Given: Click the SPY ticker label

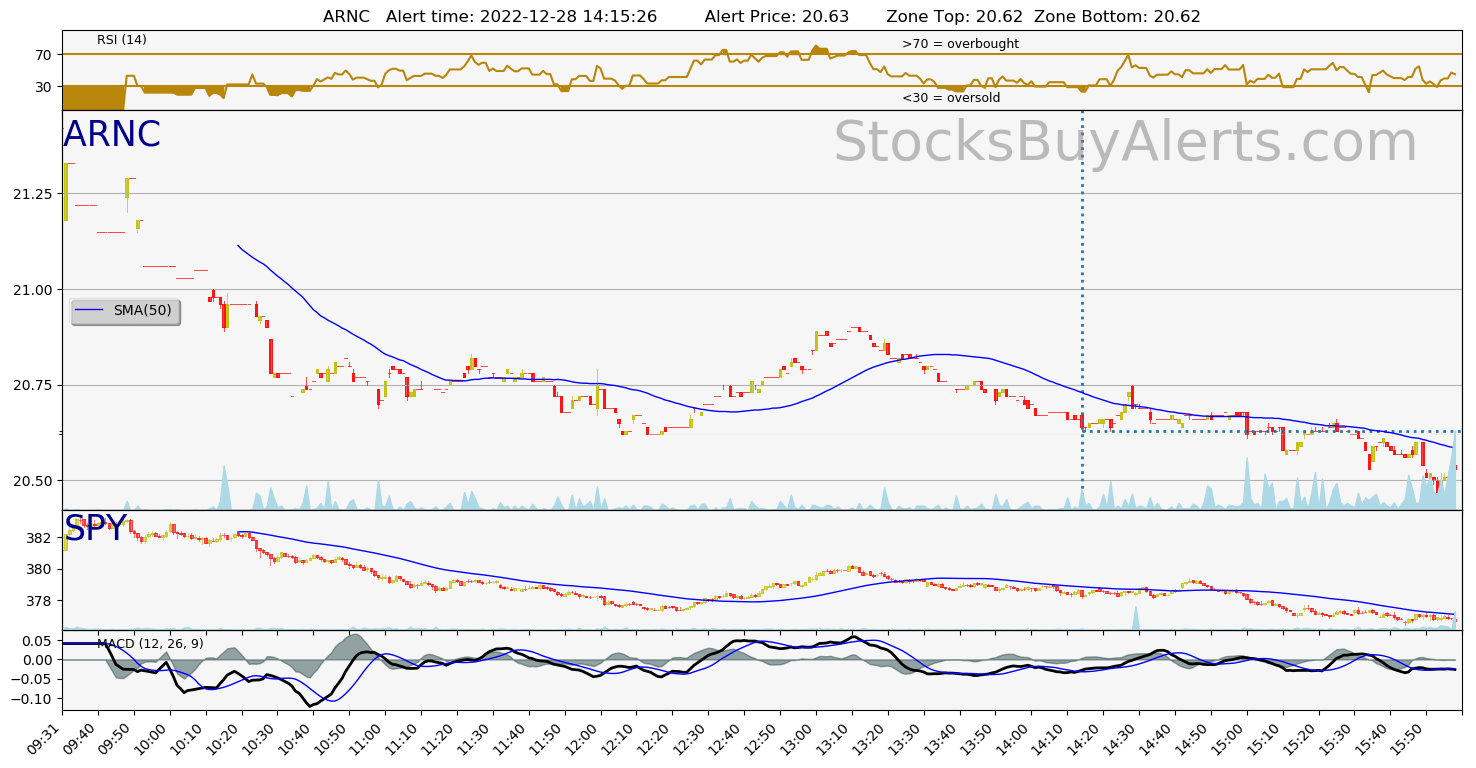Looking at the screenshot, I should 95,528.
